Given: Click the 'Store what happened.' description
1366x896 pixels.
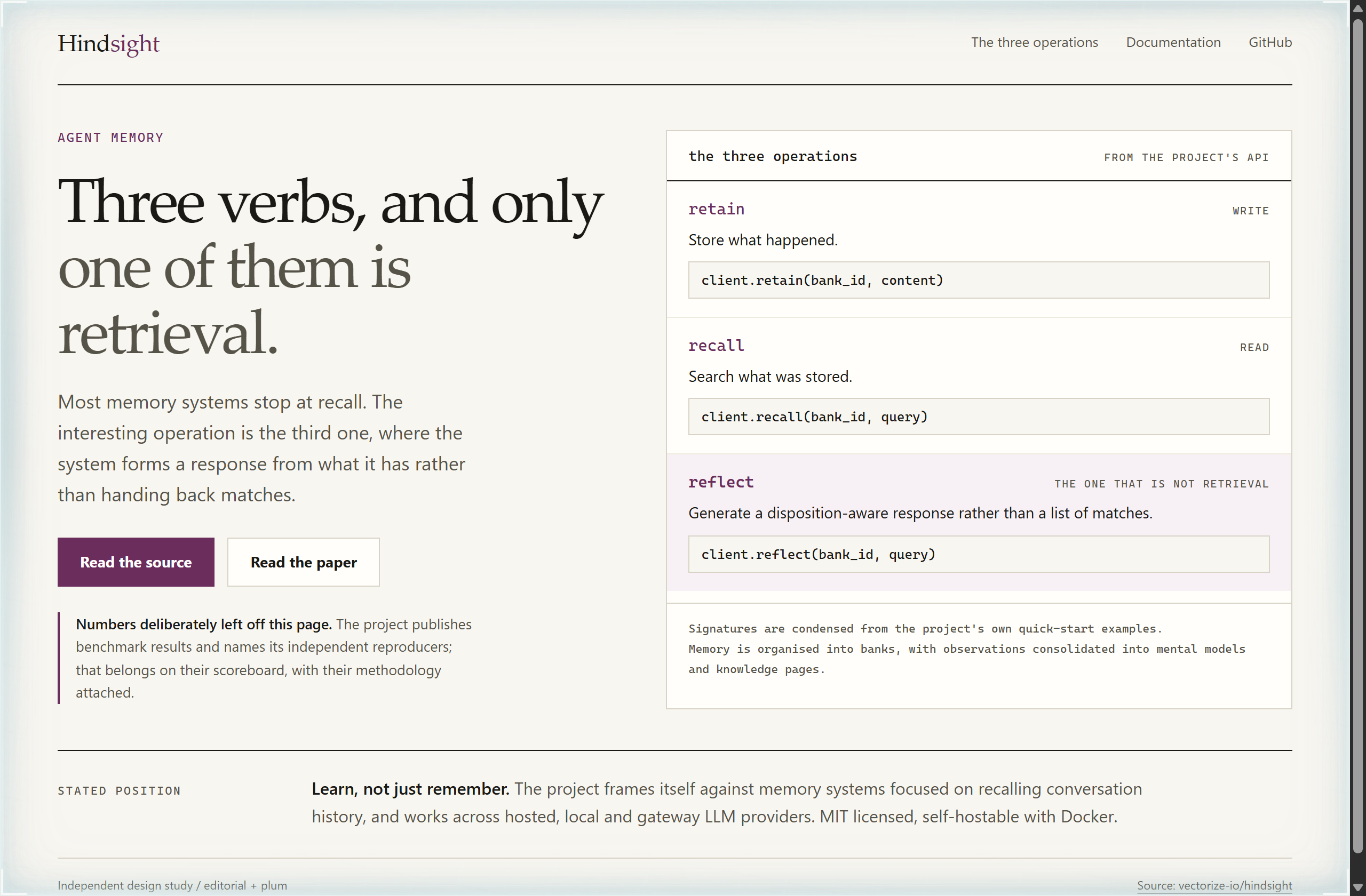Looking at the screenshot, I should pyautogui.click(x=763, y=241).
